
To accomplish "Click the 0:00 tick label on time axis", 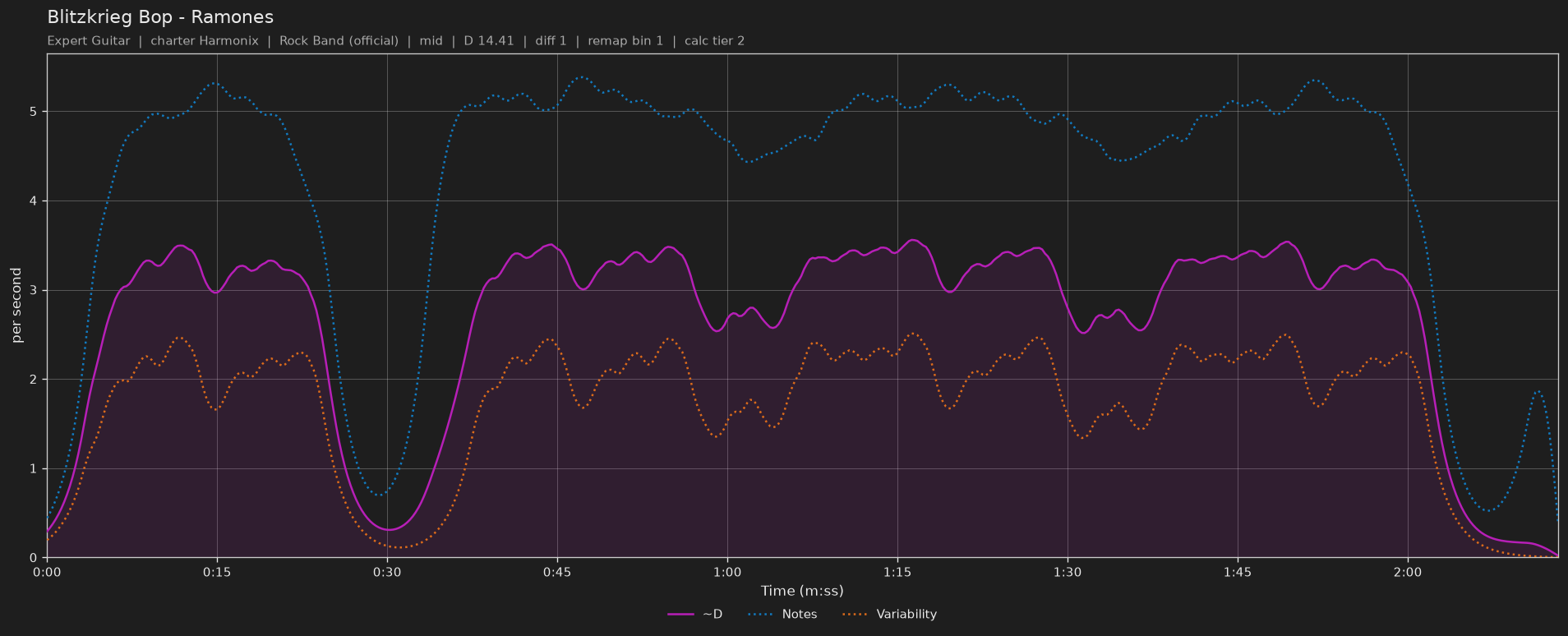I will pos(47,572).
